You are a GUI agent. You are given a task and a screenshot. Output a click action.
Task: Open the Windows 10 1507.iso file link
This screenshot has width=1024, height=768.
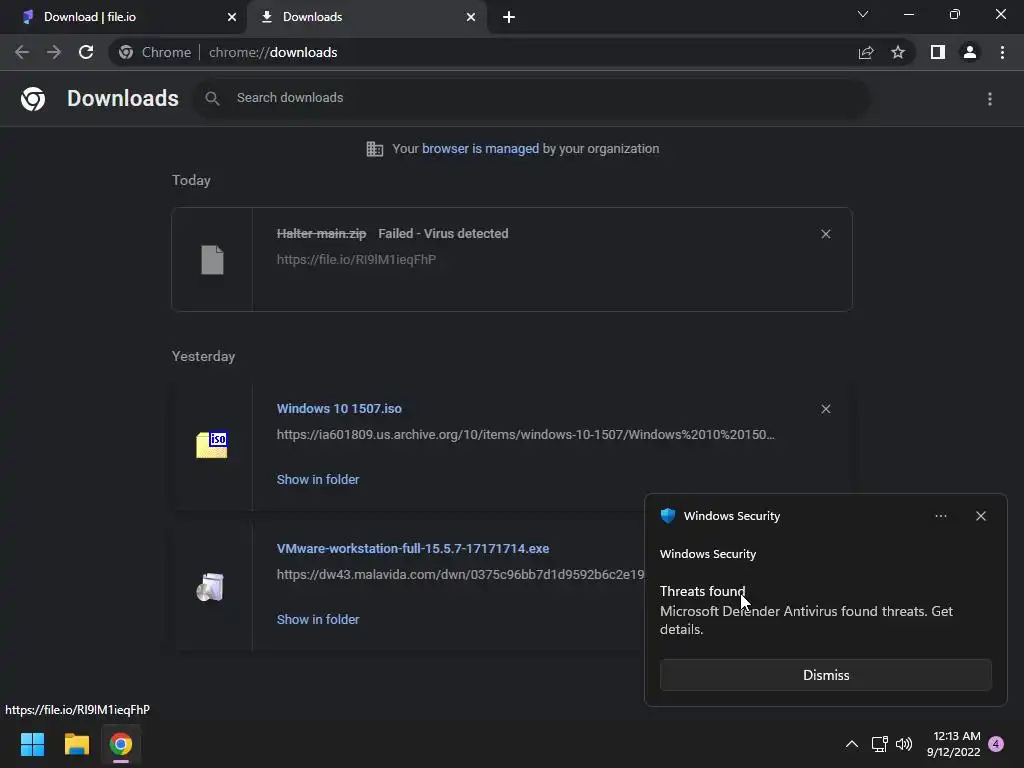(x=339, y=409)
